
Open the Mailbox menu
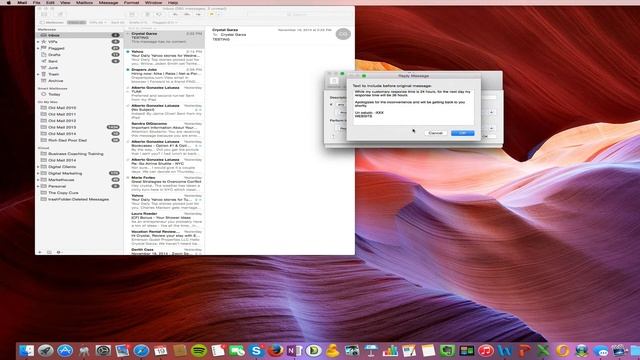(84, 2)
